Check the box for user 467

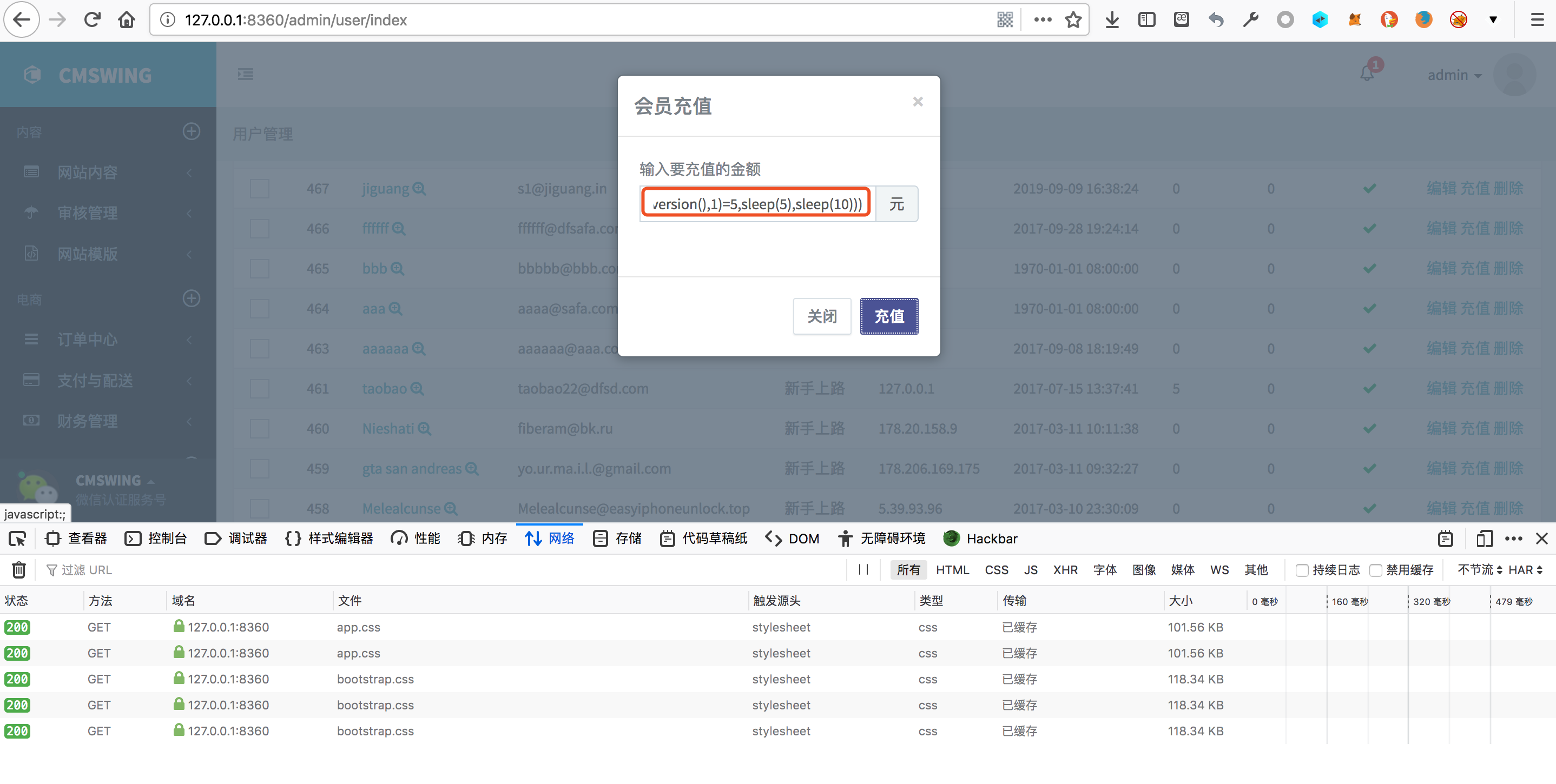pyautogui.click(x=259, y=188)
